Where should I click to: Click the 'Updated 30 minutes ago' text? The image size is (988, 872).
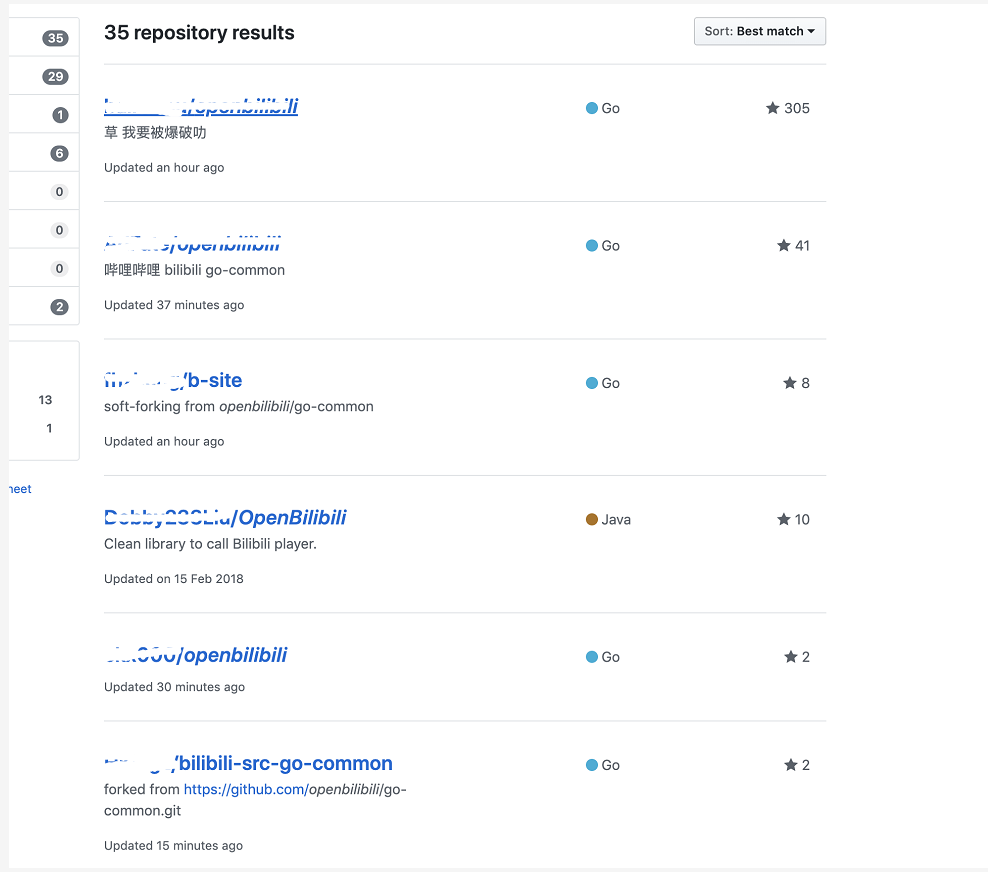(175, 687)
